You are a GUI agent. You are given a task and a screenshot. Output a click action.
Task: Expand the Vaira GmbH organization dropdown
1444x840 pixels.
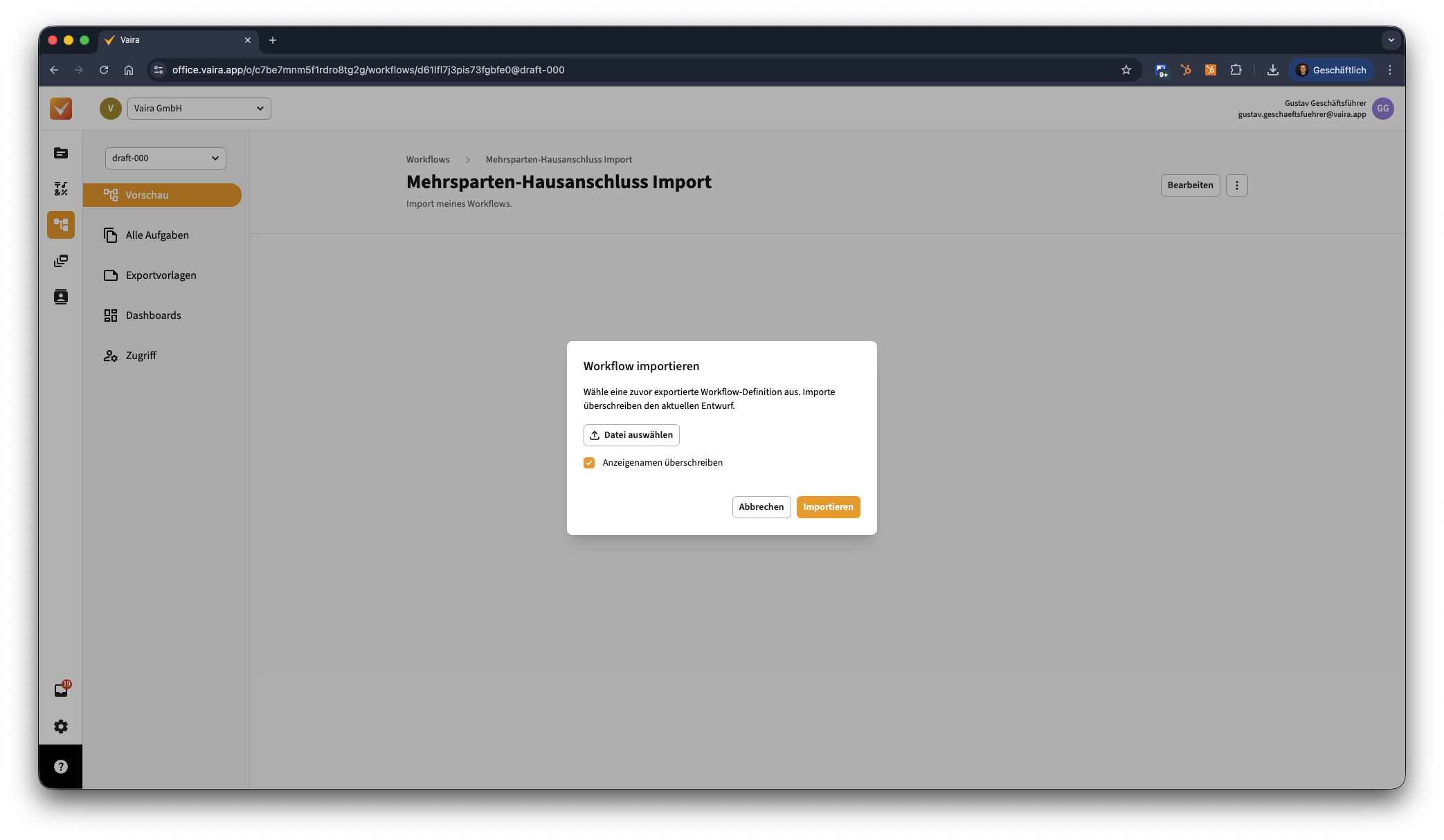pyautogui.click(x=199, y=109)
